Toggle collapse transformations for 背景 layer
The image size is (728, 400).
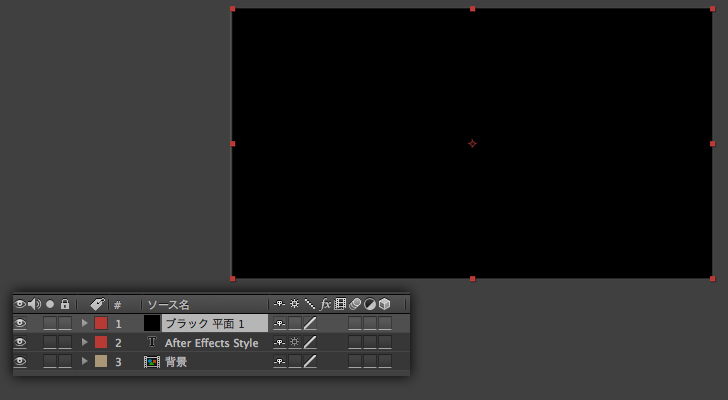(x=295, y=361)
